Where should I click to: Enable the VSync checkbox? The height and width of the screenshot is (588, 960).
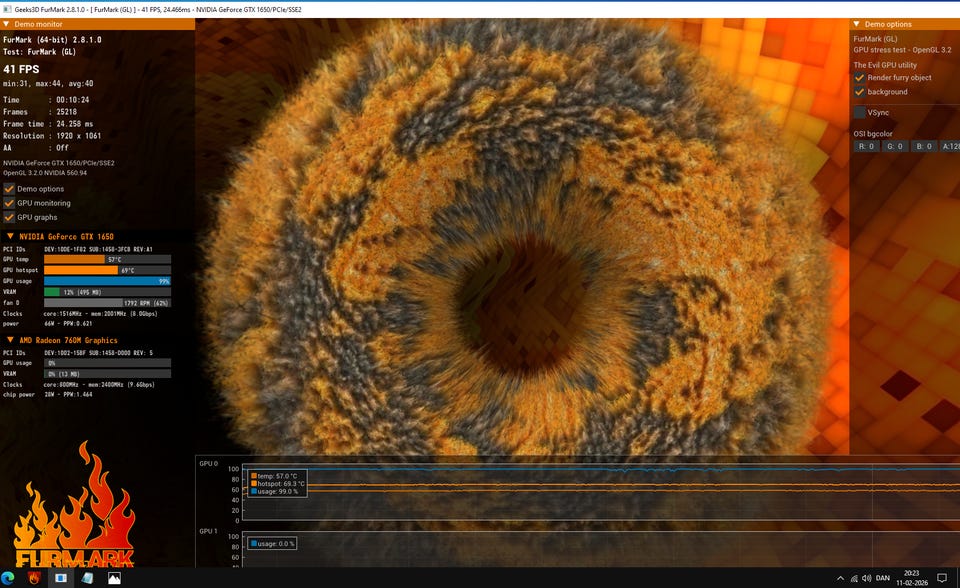click(x=859, y=113)
